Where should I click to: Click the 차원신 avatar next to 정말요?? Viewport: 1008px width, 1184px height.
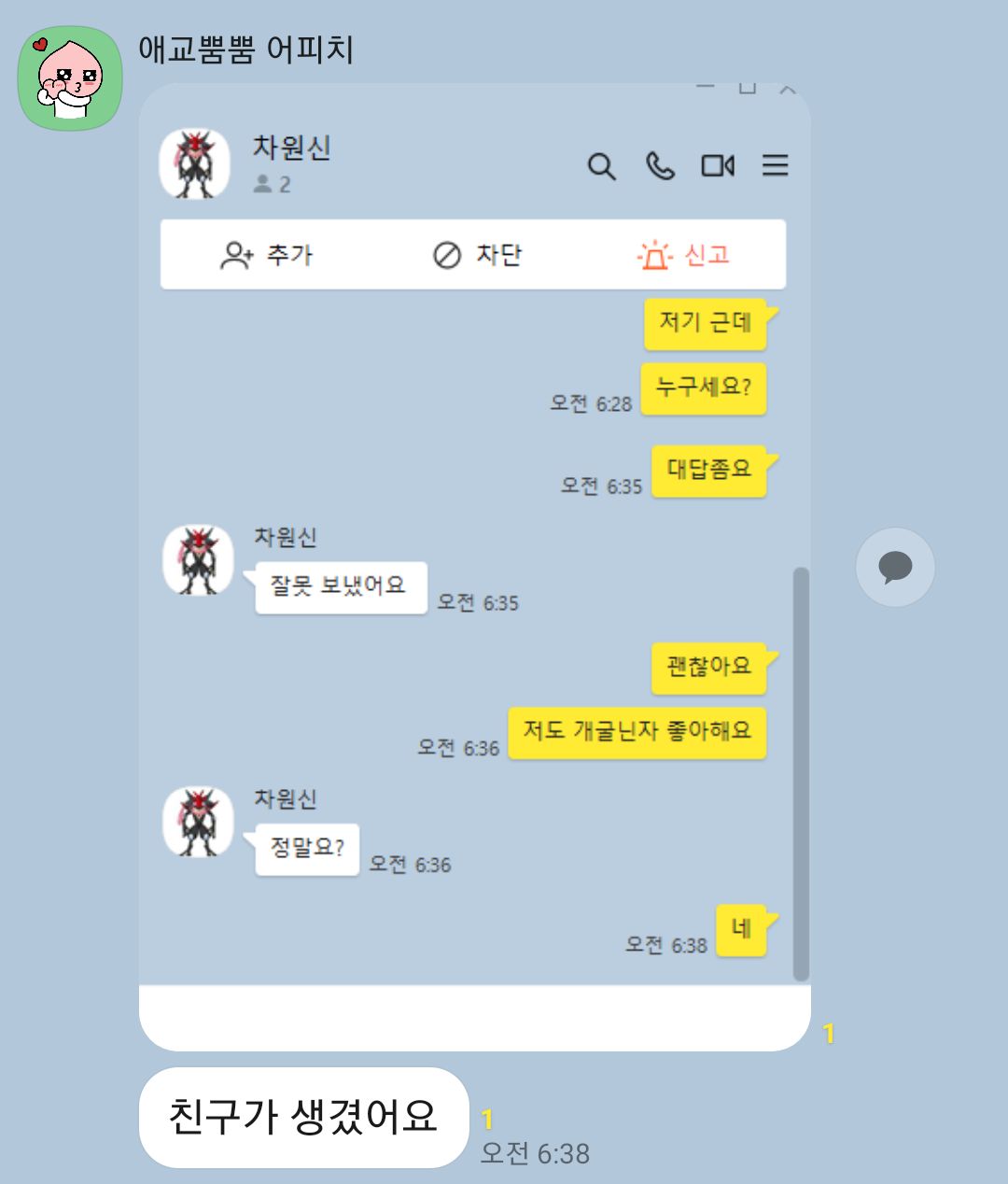click(198, 822)
